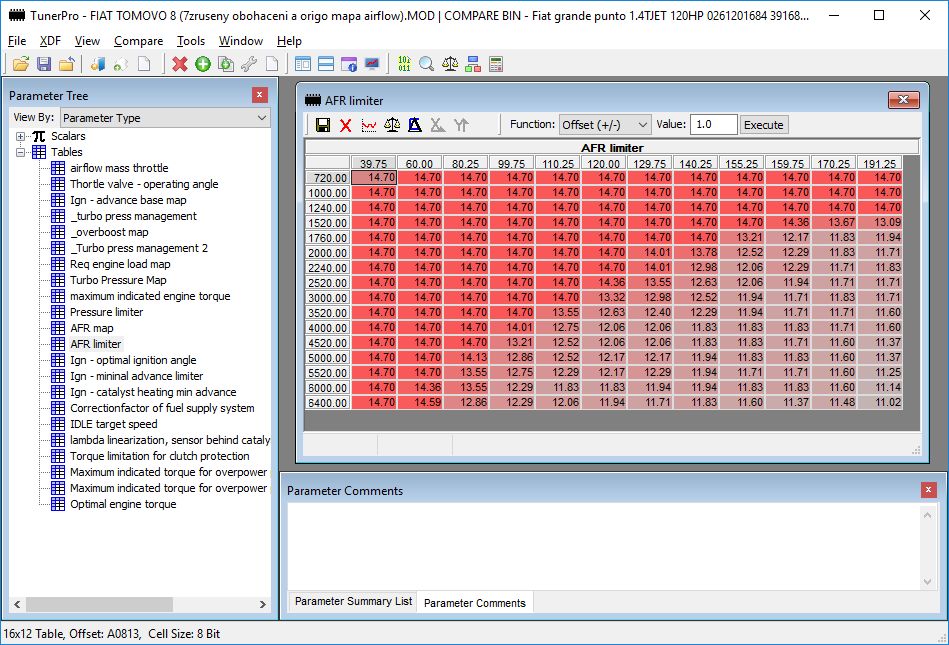This screenshot has width=949, height=645.
Task: Click the monitor graph icon in main toolbar
Action: [372, 64]
